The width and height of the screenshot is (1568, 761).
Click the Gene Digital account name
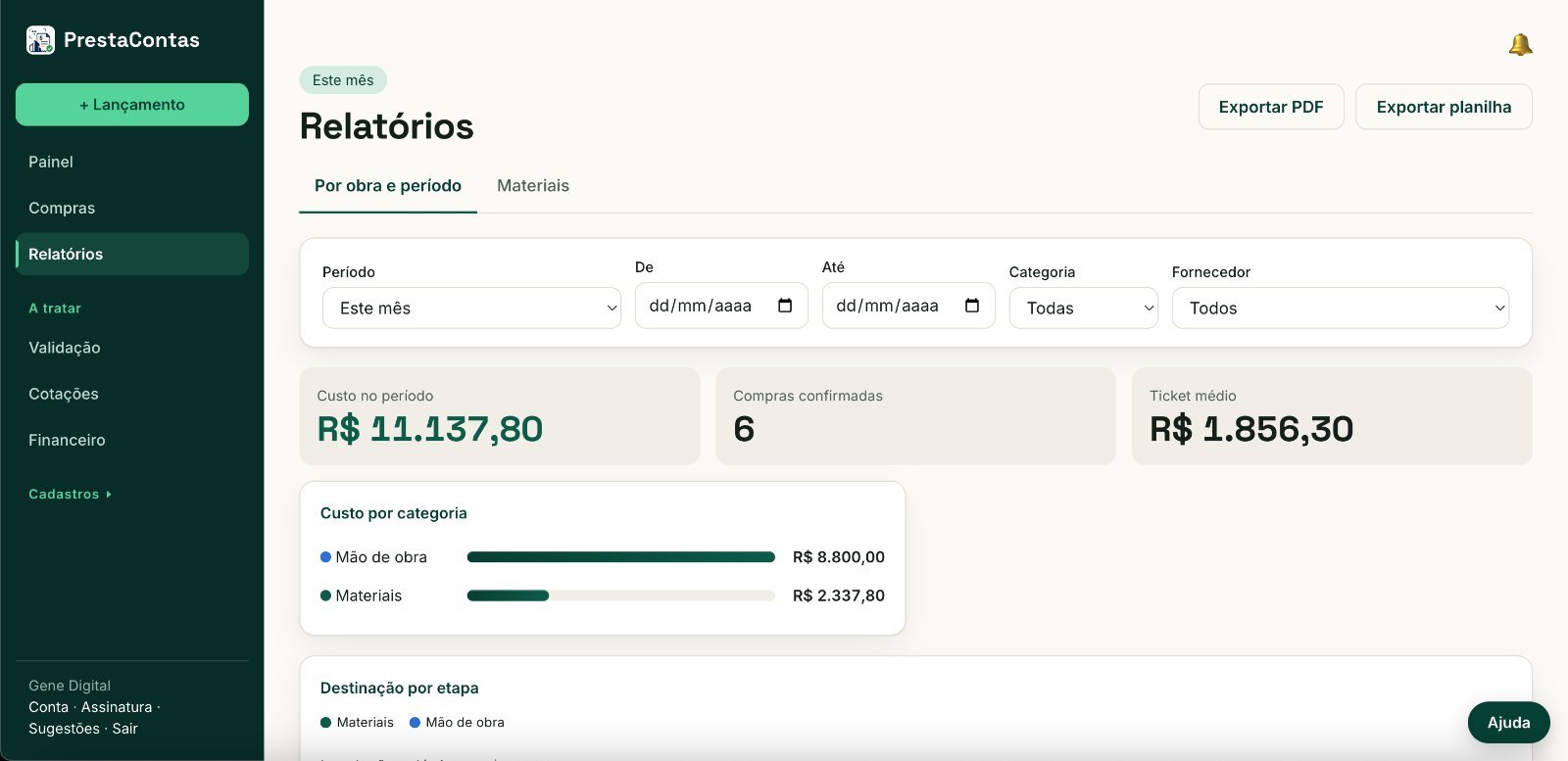pyautogui.click(x=70, y=686)
